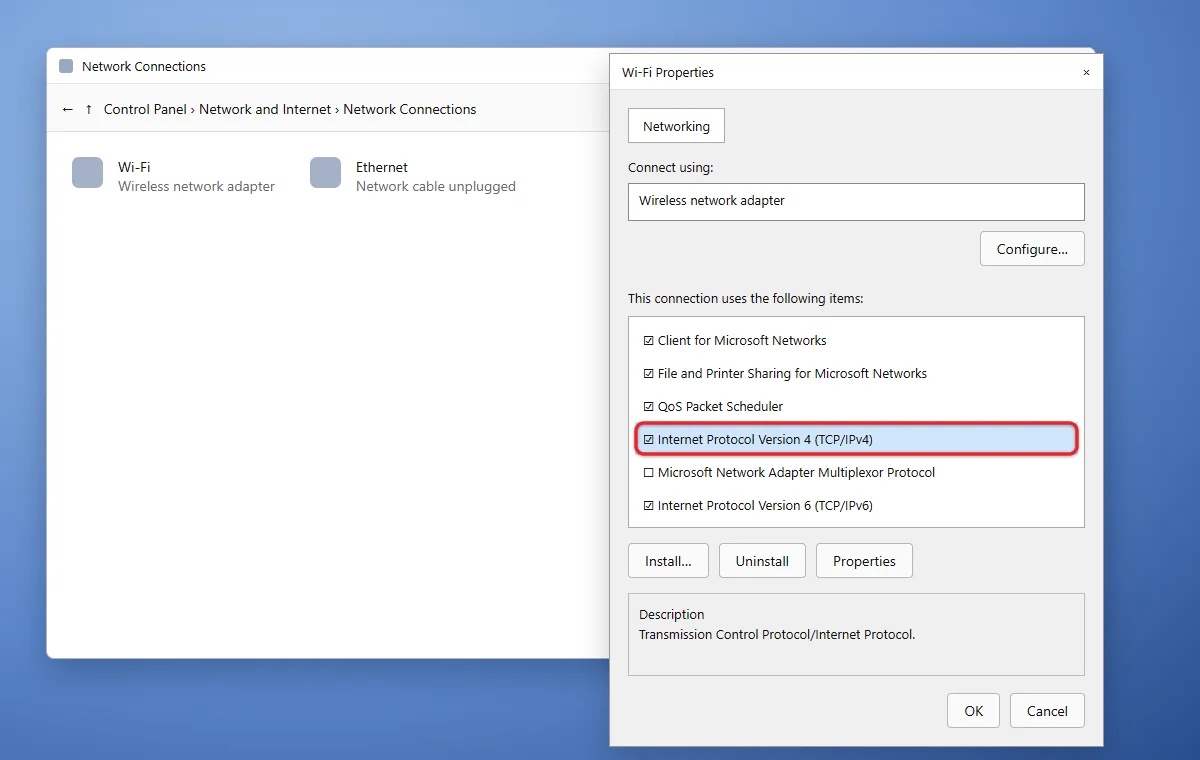
Task: Select Microsoft Network Adapter Multiplexor Protocol row text
Action: click(x=796, y=473)
